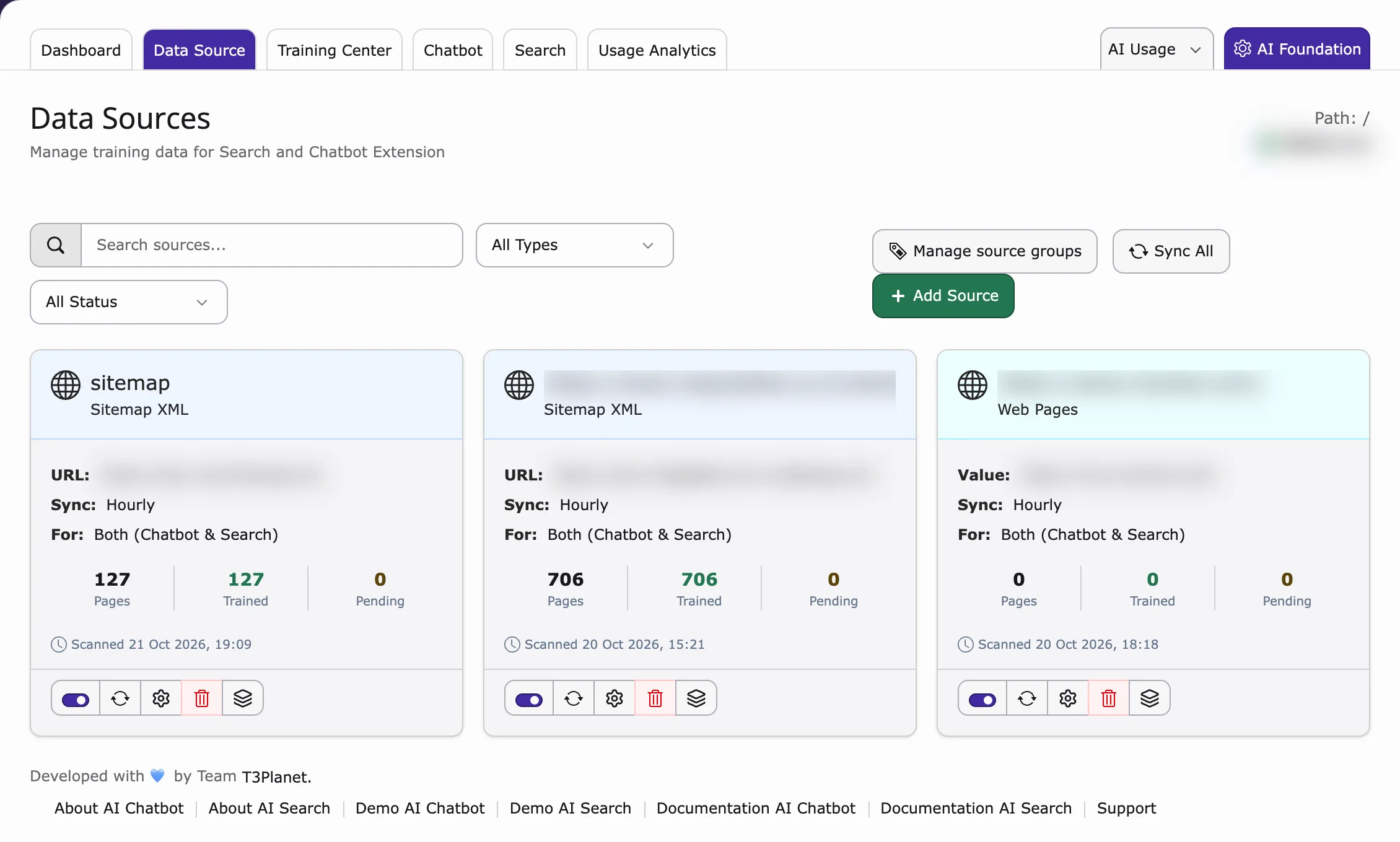The width and height of the screenshot is (1400, 842).
Task: Open settings gear on 706-page source card
Action: coord(615,698)
